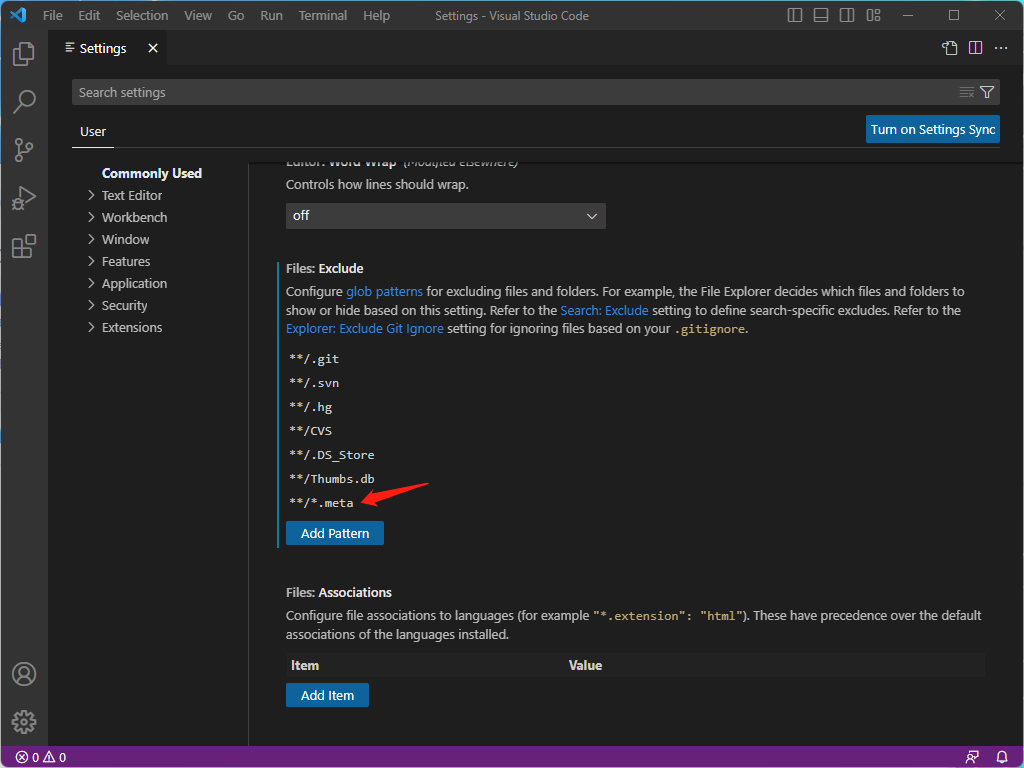Open Settings (JSON) file icon

point(950,48)
